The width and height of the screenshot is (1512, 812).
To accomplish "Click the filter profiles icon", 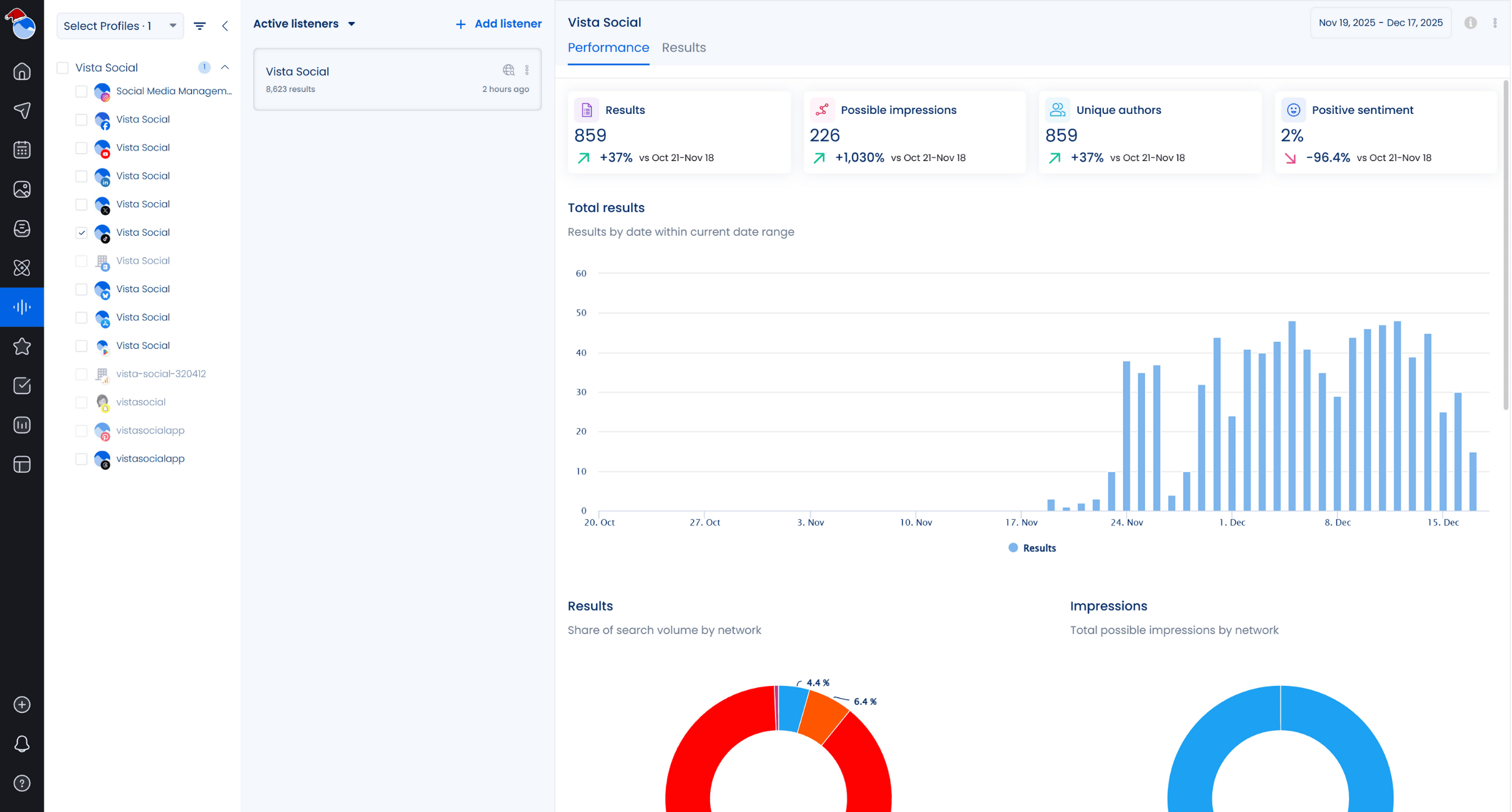I will point(200,26).
